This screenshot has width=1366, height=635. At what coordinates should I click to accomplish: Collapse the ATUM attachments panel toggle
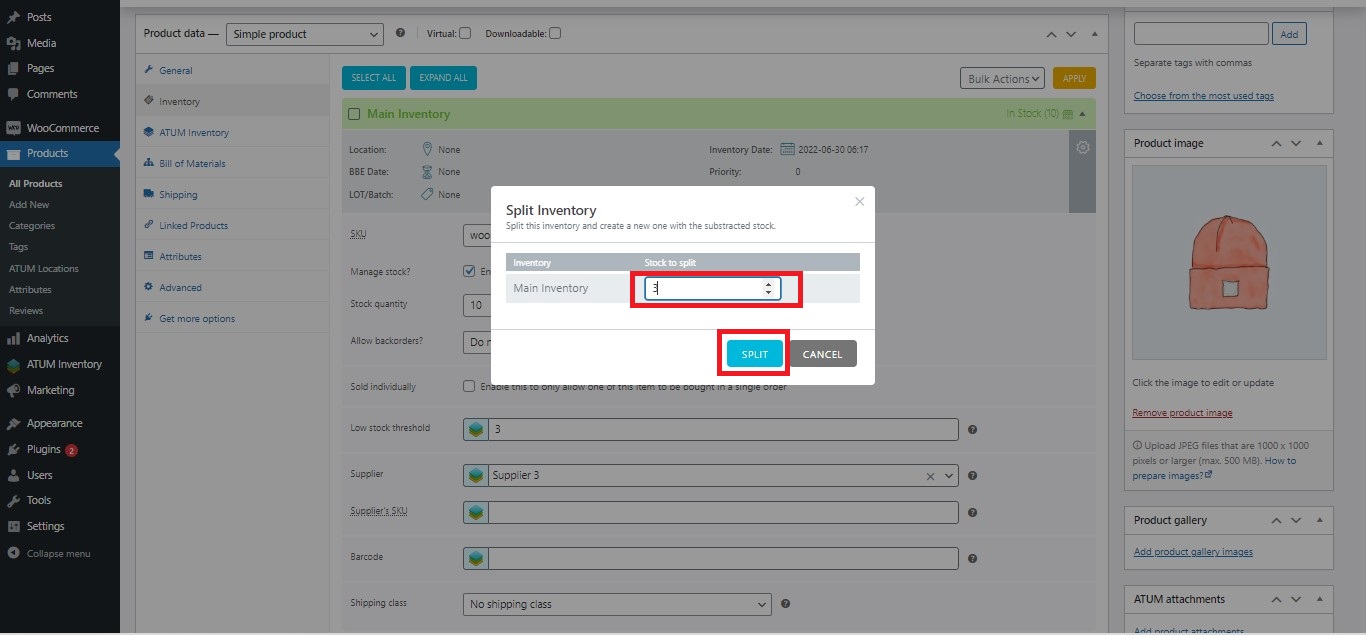(1319, 600)
